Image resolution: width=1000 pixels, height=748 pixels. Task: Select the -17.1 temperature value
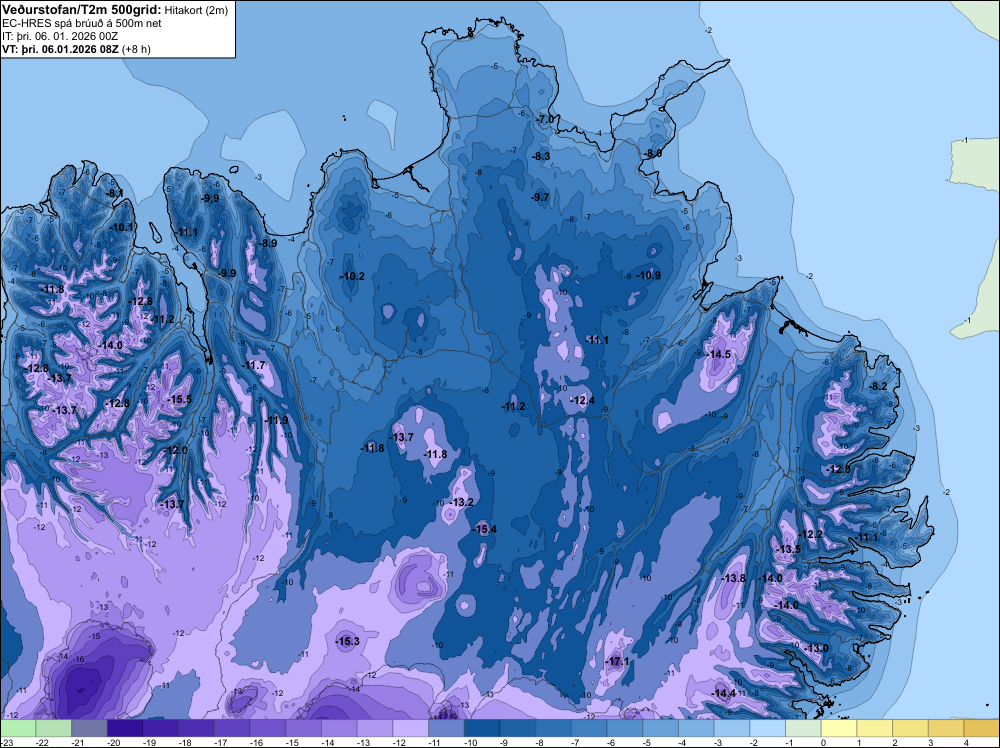(618, 661)
